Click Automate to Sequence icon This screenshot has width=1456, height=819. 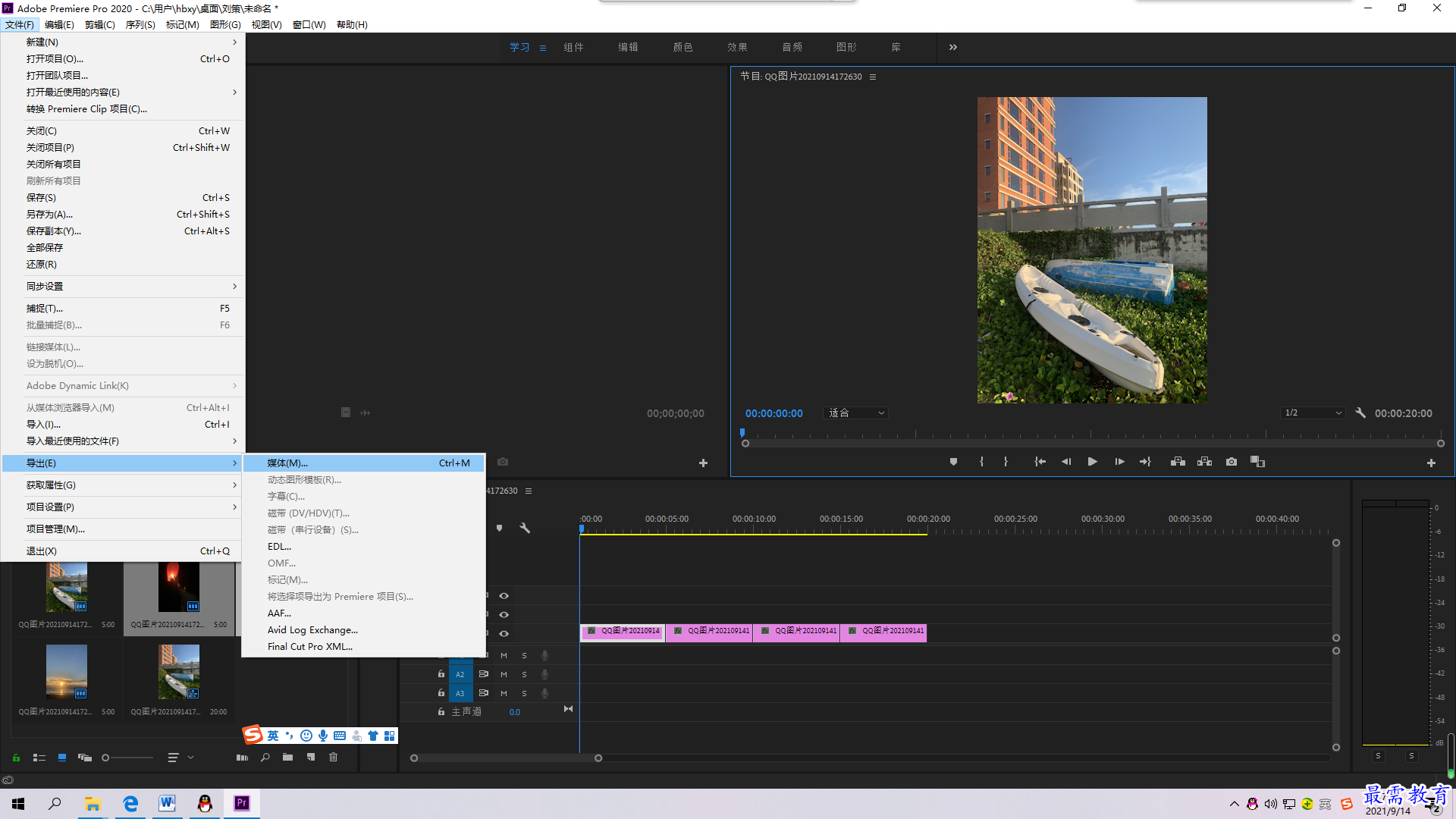click(x=242, y=758)
